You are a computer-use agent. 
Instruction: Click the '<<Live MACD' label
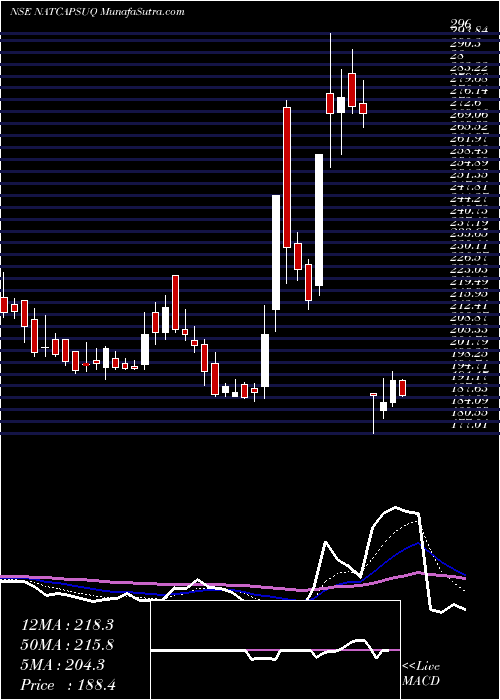tap(421, 674)
